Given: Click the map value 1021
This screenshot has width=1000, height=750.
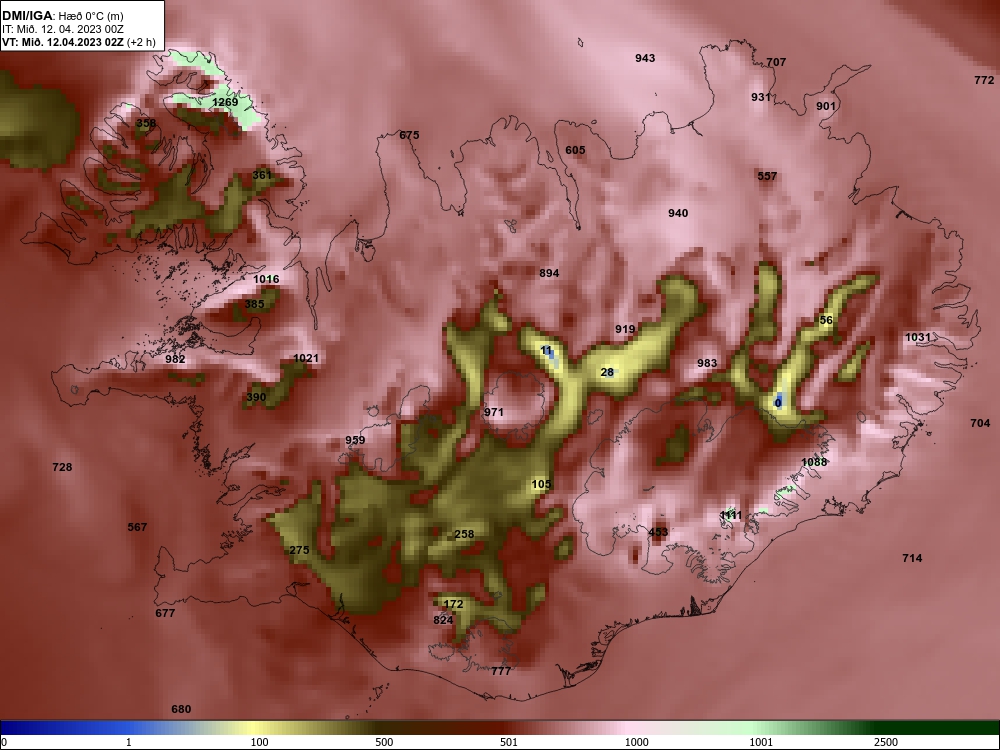Looking at the screenshot, I should tap(305, 358).
